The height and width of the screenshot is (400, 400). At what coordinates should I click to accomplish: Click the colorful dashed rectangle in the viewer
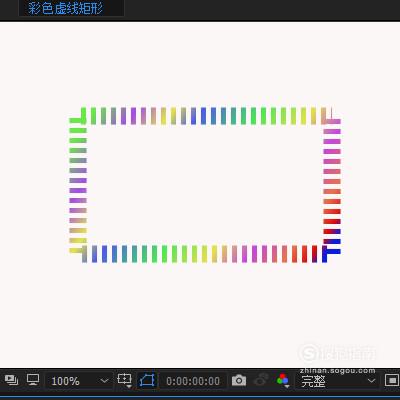coord(205,185)
